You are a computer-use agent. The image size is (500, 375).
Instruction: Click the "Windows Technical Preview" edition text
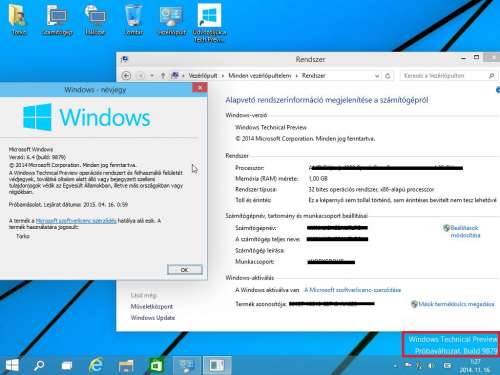[271, 127]
